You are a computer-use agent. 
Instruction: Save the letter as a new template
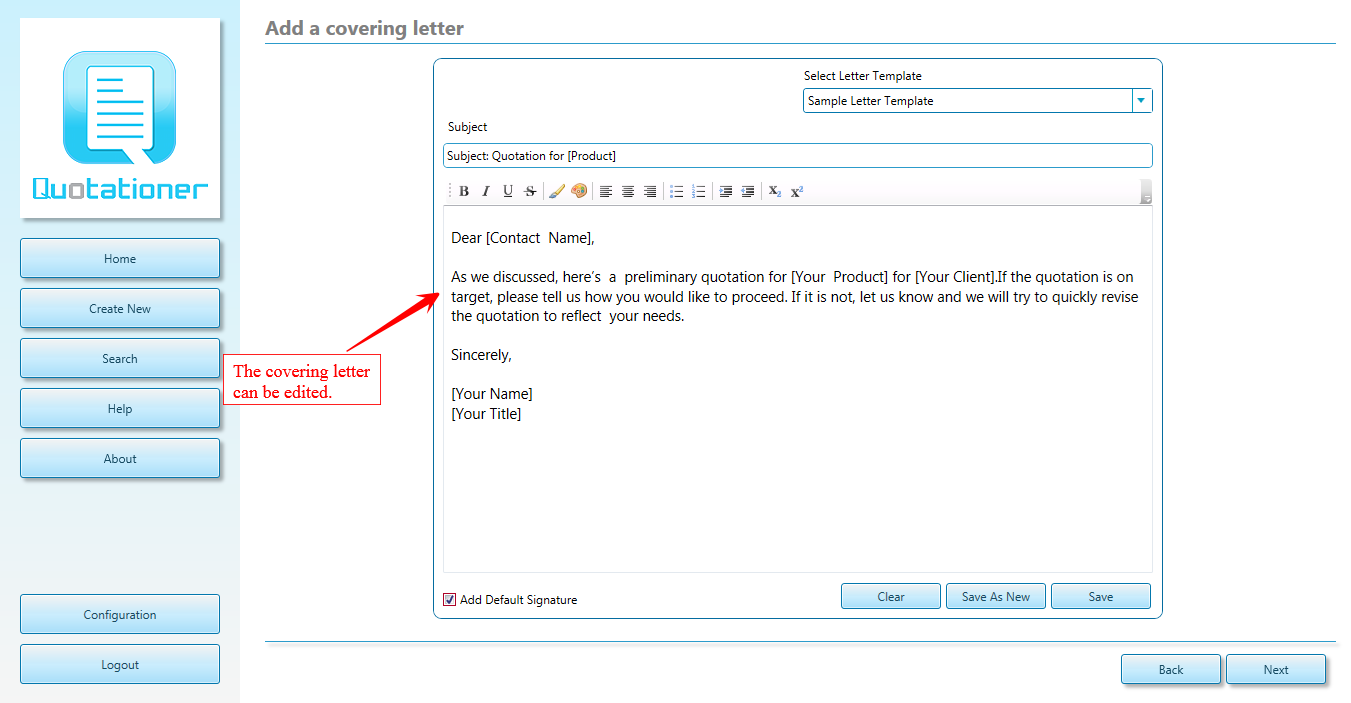(x=996, y=596)
